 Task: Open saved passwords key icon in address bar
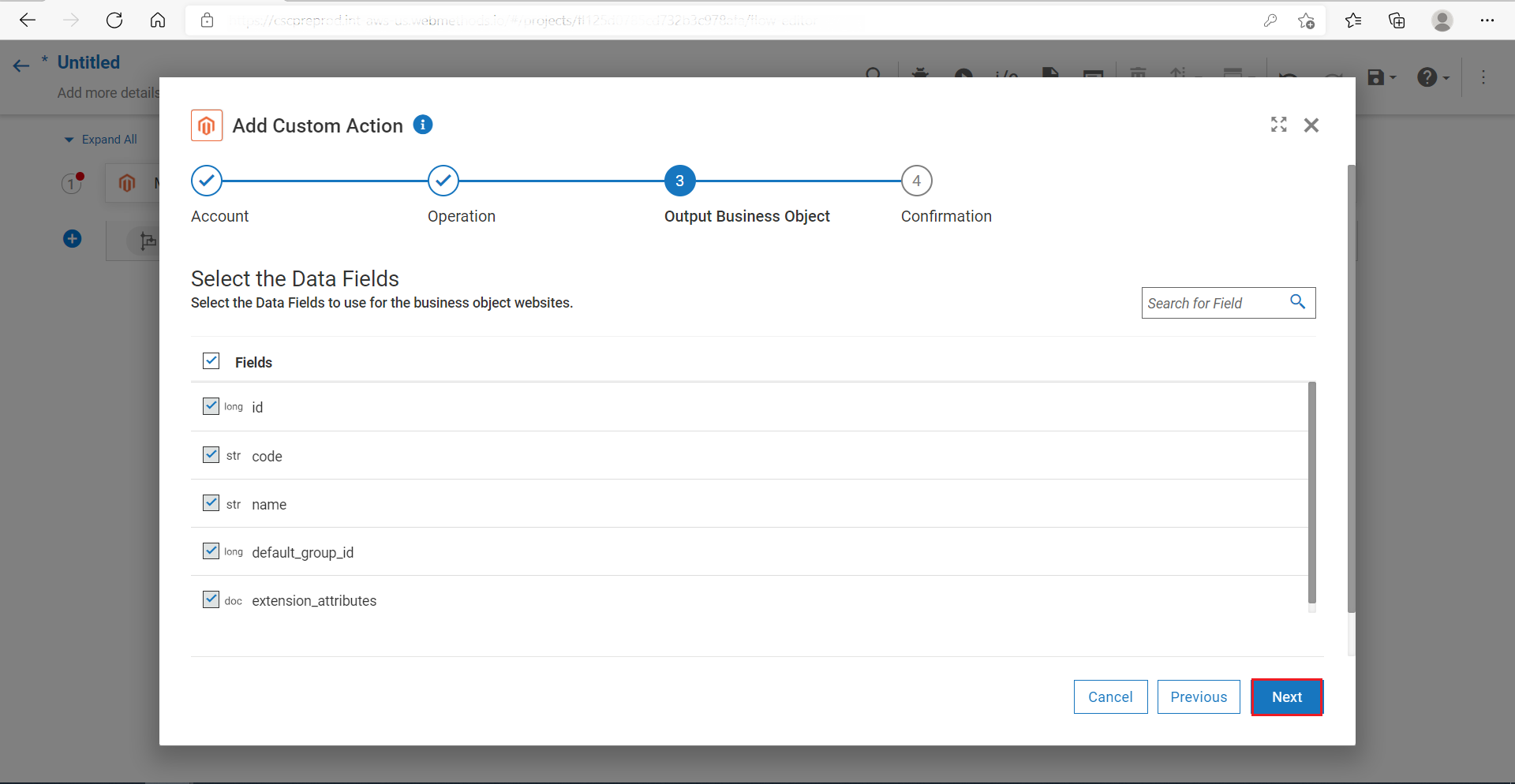click(x=1270, y=21)
